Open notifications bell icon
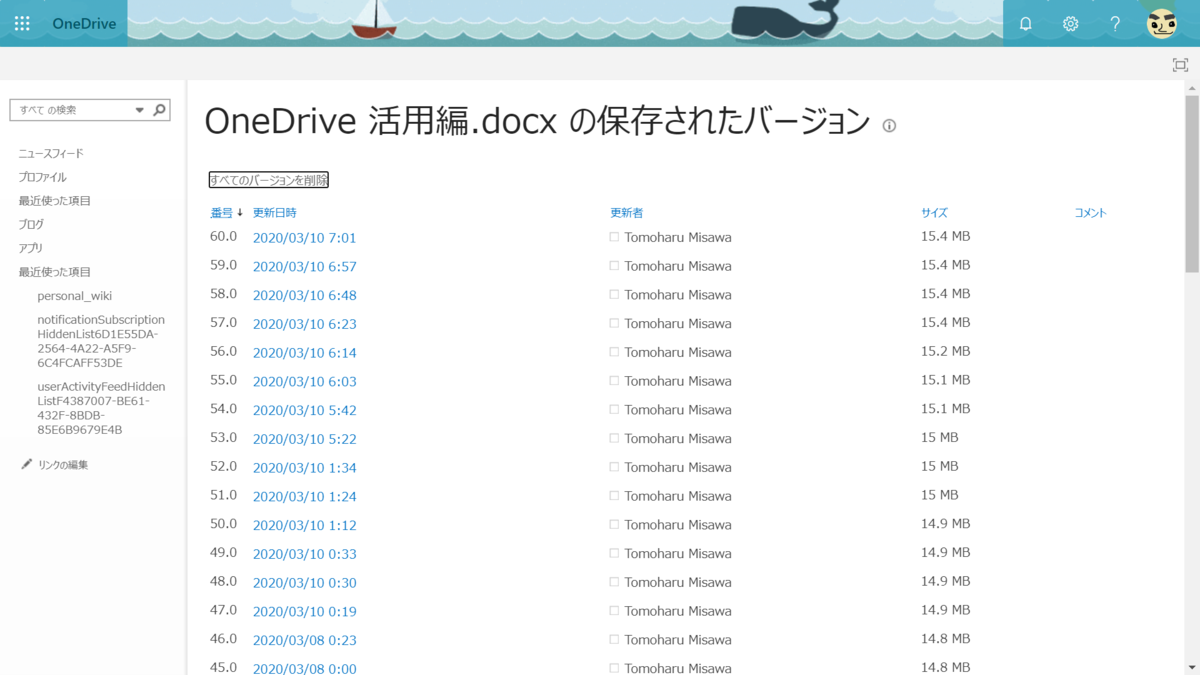The image size is (1200, 675). tap(1025, 23)
